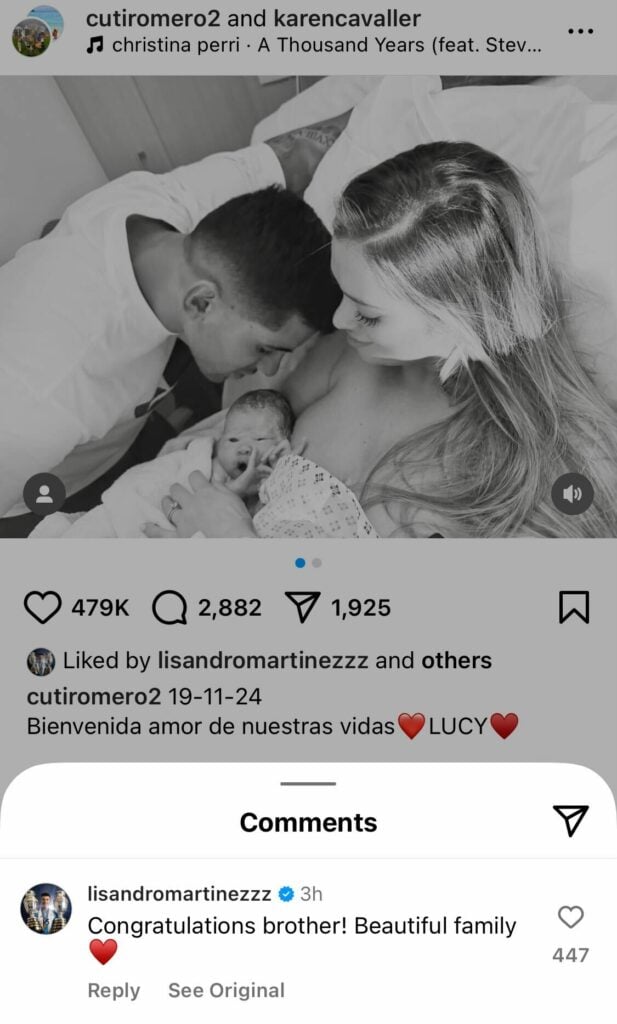Save the post with the bookmark icon
This screenshot has width=617, height=1024.
click(574, 607)
